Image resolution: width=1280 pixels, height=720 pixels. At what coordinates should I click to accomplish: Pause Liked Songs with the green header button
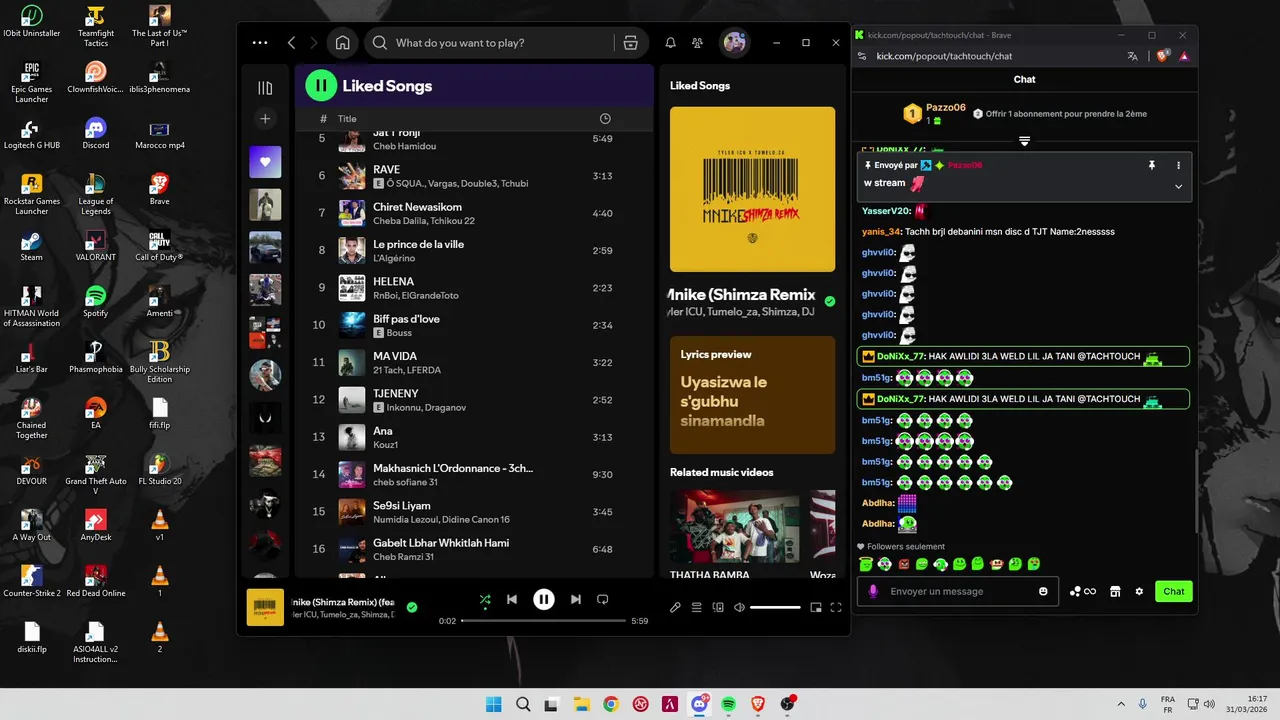click(x=321, y=86)
